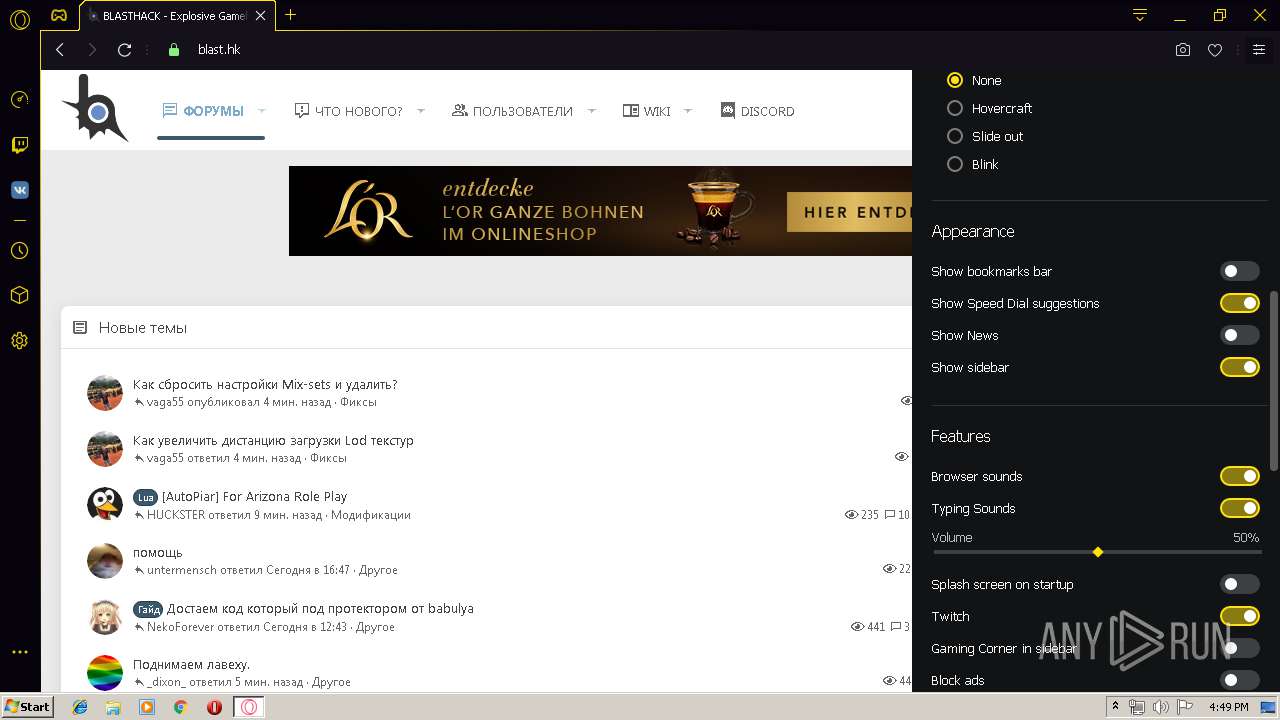Turn off Browser sounds

1239,476
